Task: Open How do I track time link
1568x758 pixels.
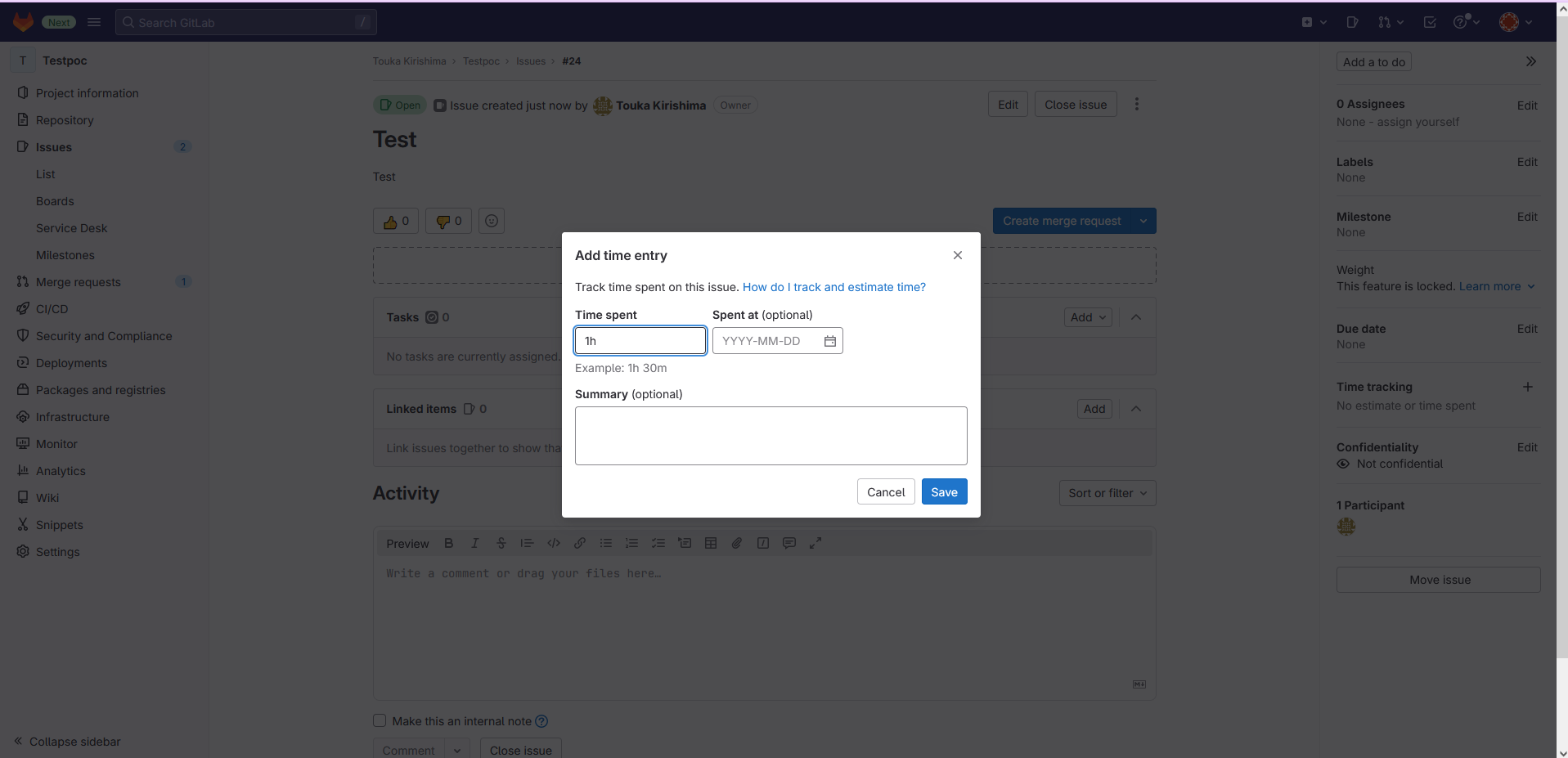Action: coord(834,287)
